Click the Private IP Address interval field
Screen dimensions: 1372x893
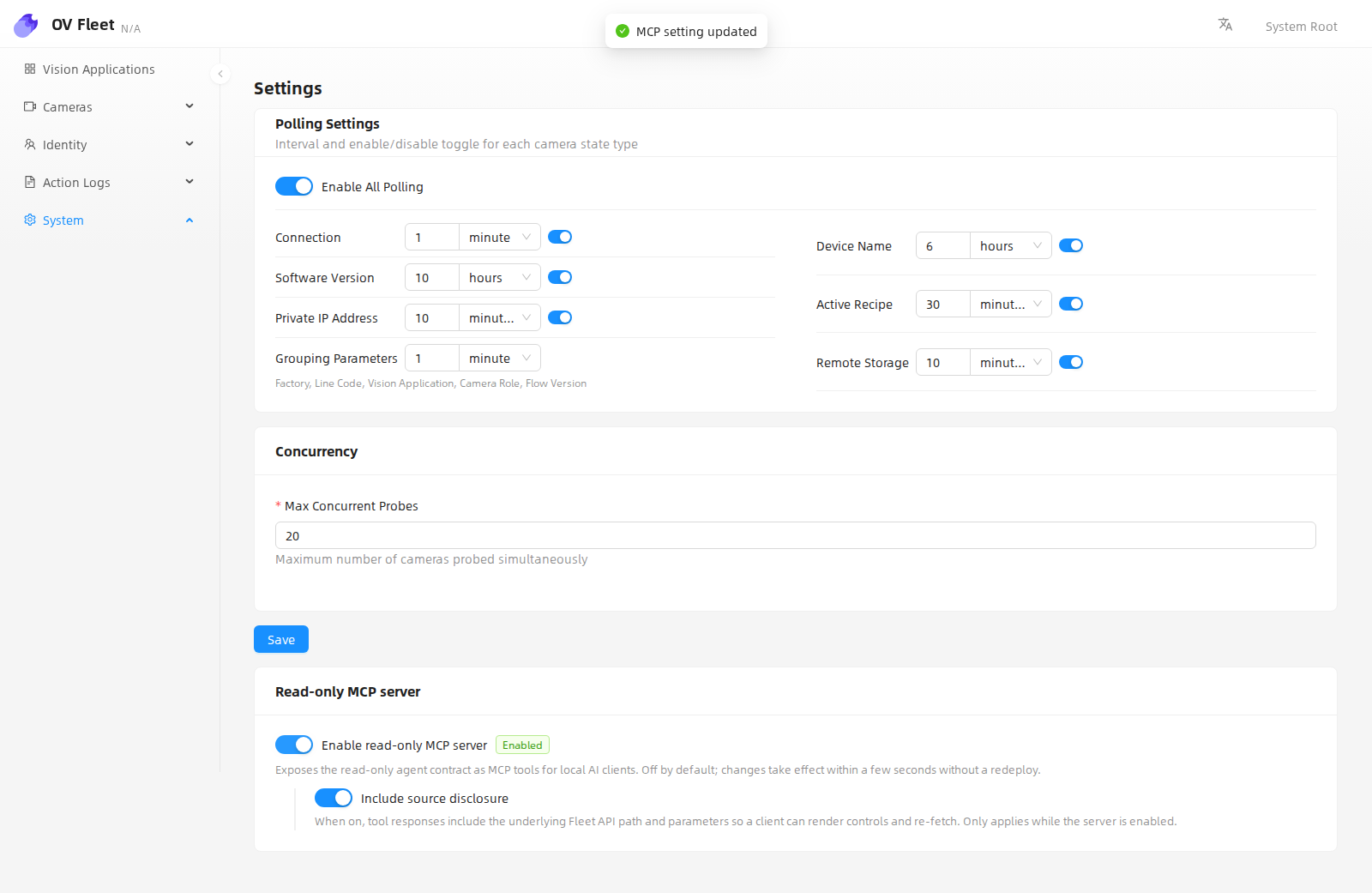(x=432, y=317)
